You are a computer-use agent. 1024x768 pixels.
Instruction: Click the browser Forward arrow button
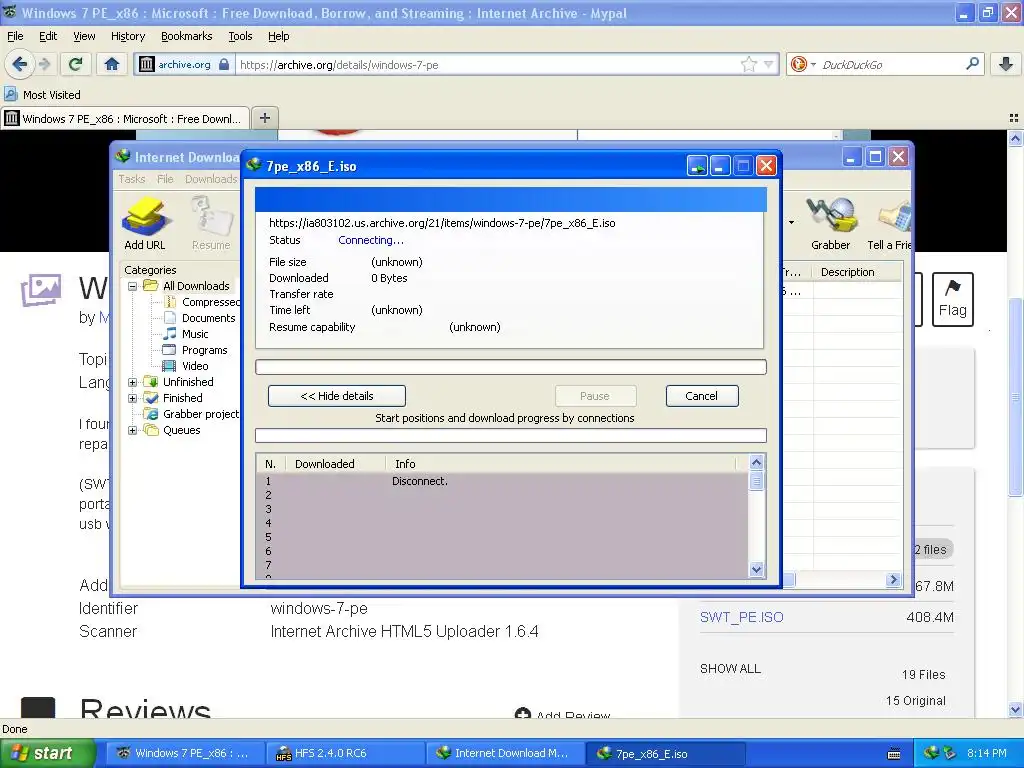point(44,64)
